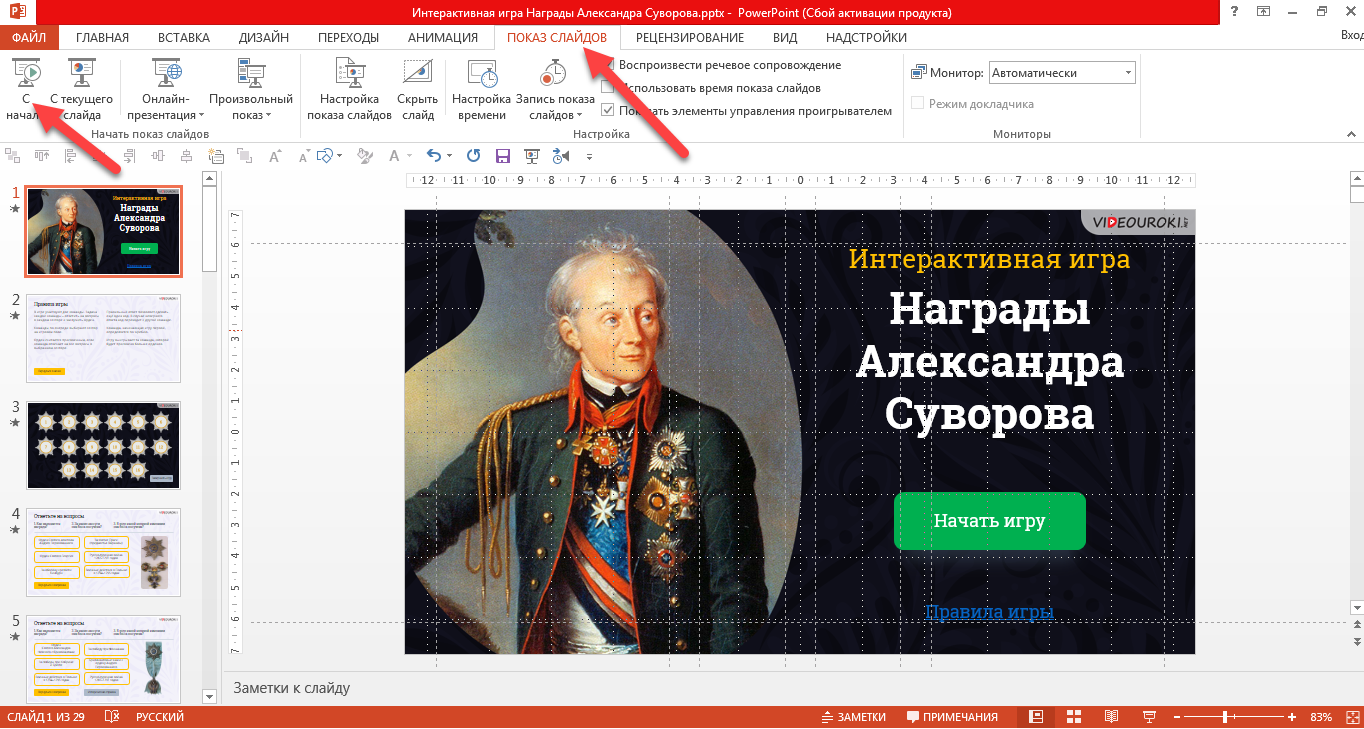Open Customize Quick Access Toolbar arrow
1364x729 pixels.
589,157
